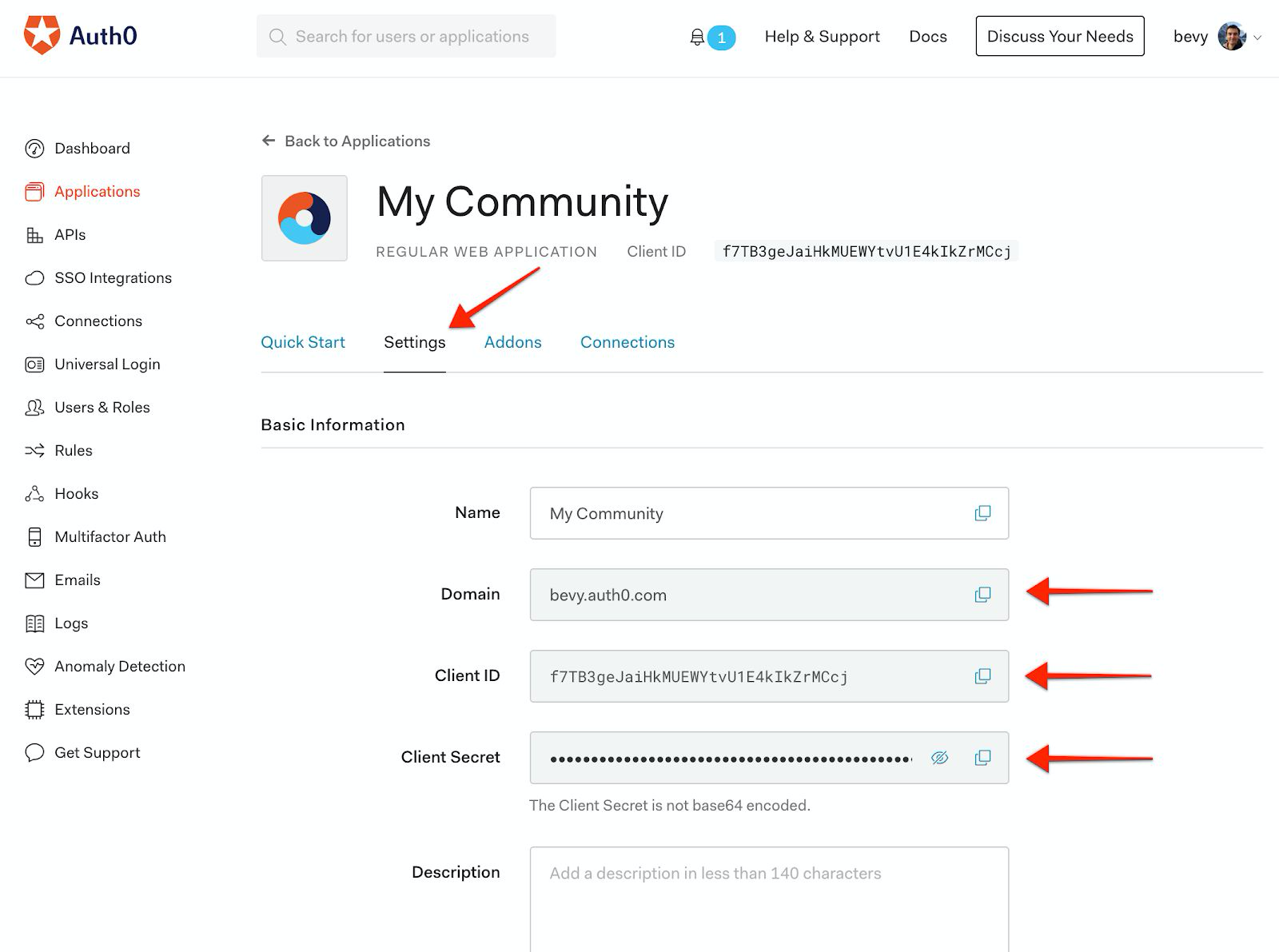The height and width of the screenshot is (952, 1279).
Task: Open the application Connections tab
Action: click(627, 342)
